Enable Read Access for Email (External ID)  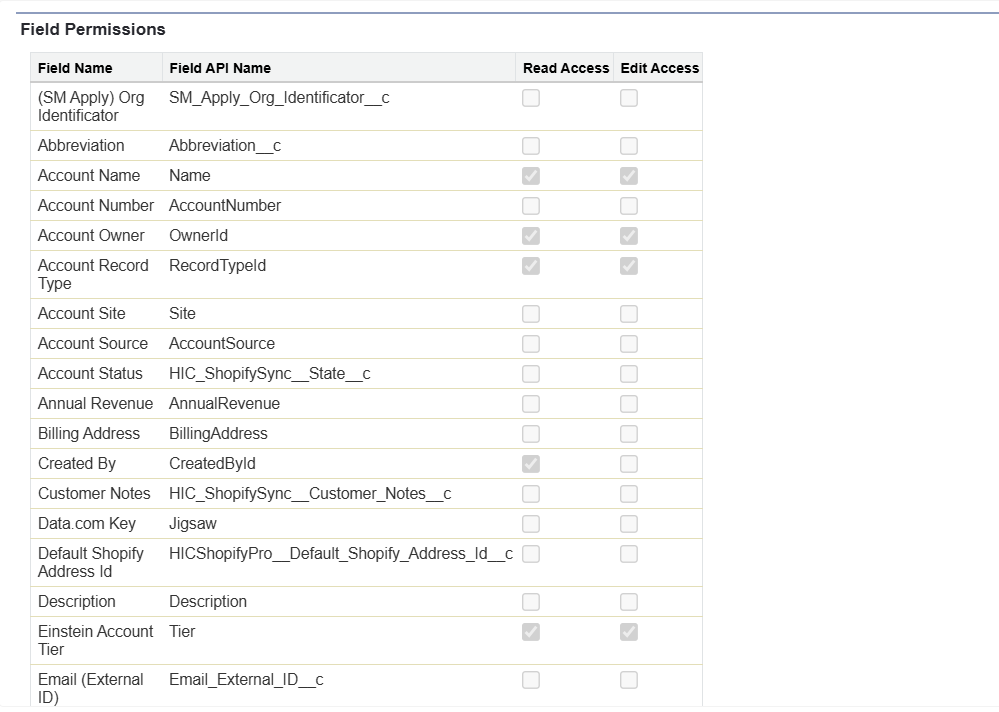point(531,680)
